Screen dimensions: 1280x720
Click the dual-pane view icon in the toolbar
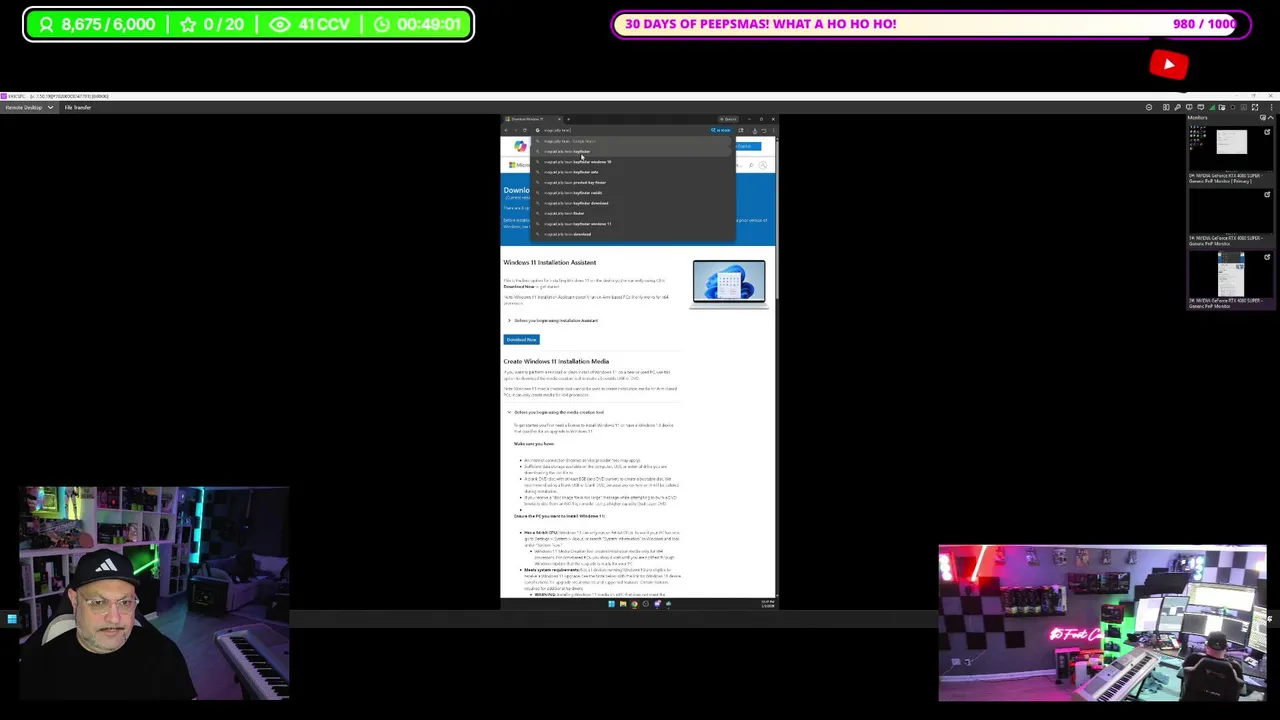1166,107
